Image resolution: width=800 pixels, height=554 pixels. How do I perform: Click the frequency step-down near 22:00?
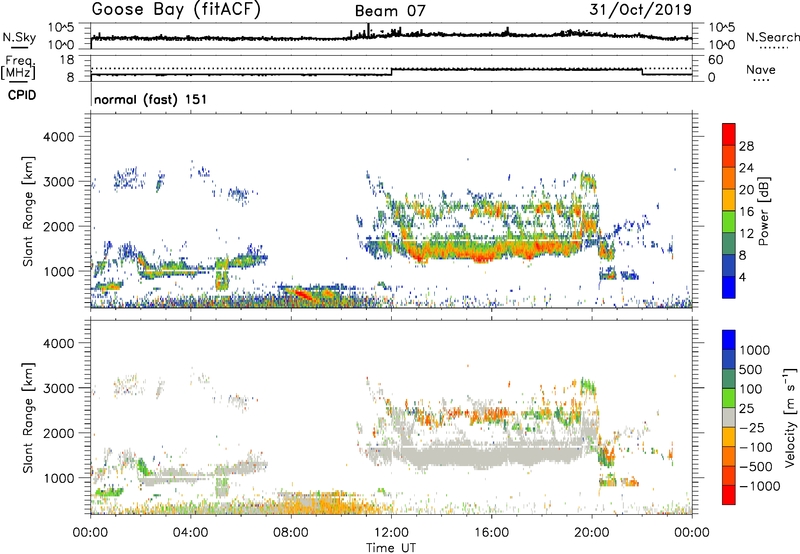pos(642,72)
